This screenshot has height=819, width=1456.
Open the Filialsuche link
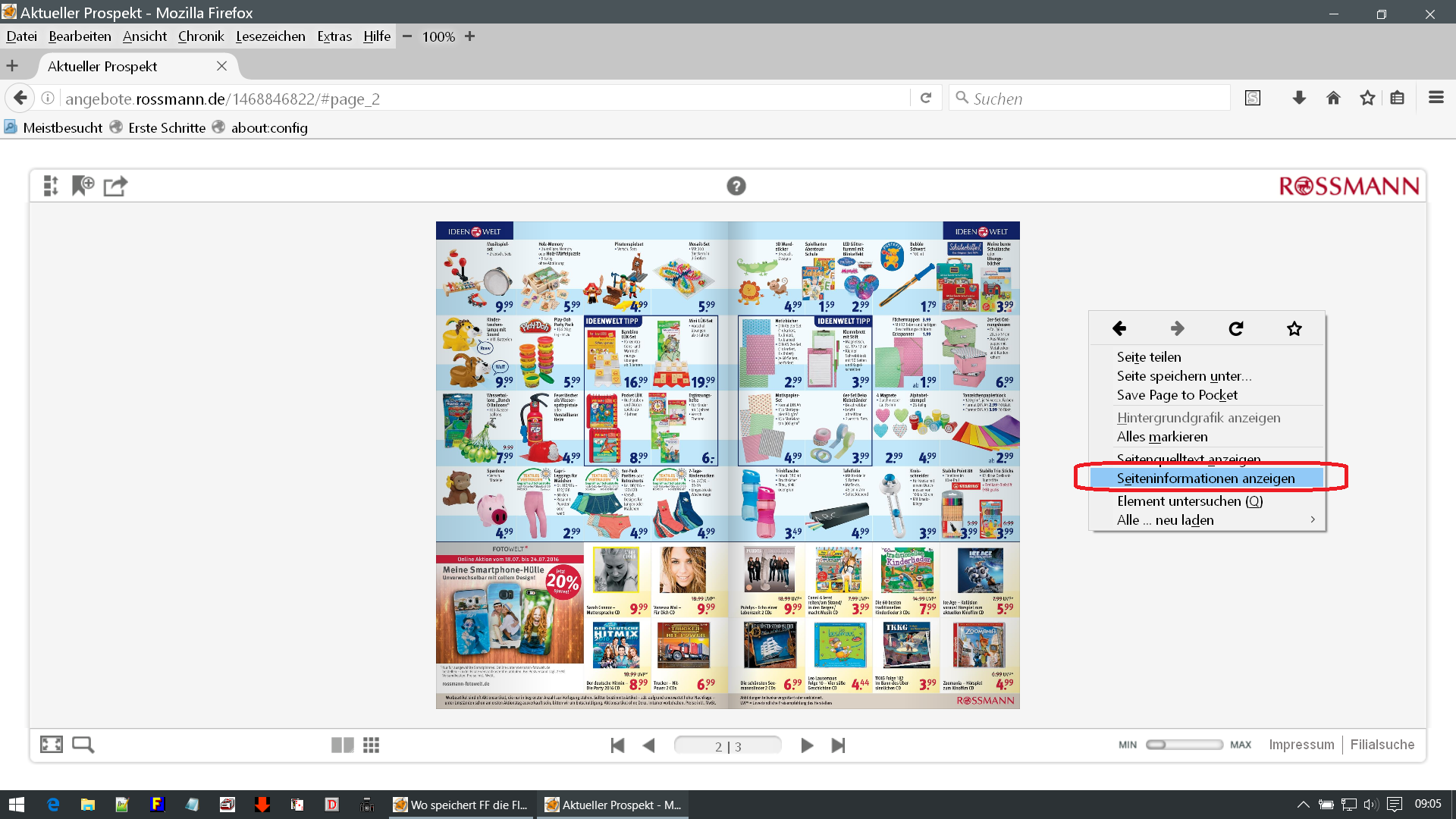click(x=1382, y=745)
